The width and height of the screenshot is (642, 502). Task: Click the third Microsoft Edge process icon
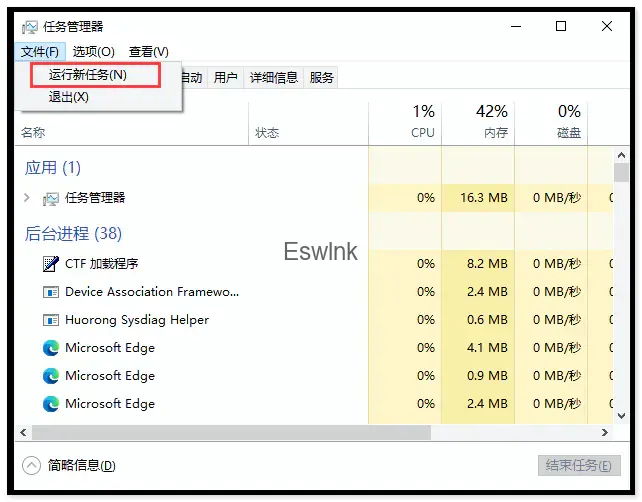[x=51, y=404]
